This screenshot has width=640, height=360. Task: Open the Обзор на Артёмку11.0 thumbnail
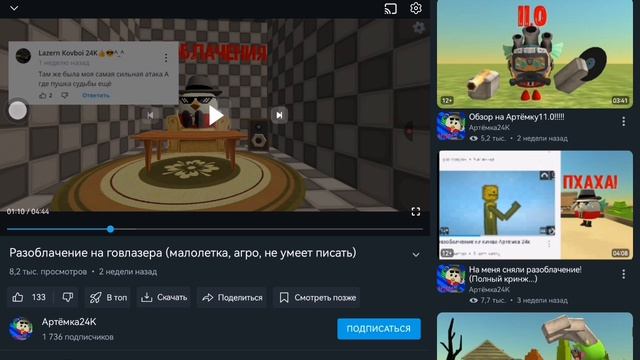point(535,53)
